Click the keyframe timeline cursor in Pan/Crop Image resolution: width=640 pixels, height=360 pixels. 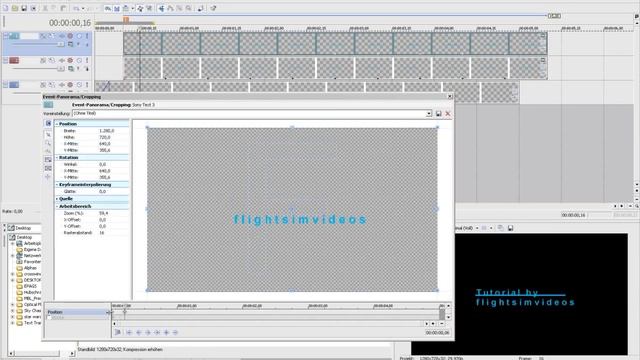125,312
